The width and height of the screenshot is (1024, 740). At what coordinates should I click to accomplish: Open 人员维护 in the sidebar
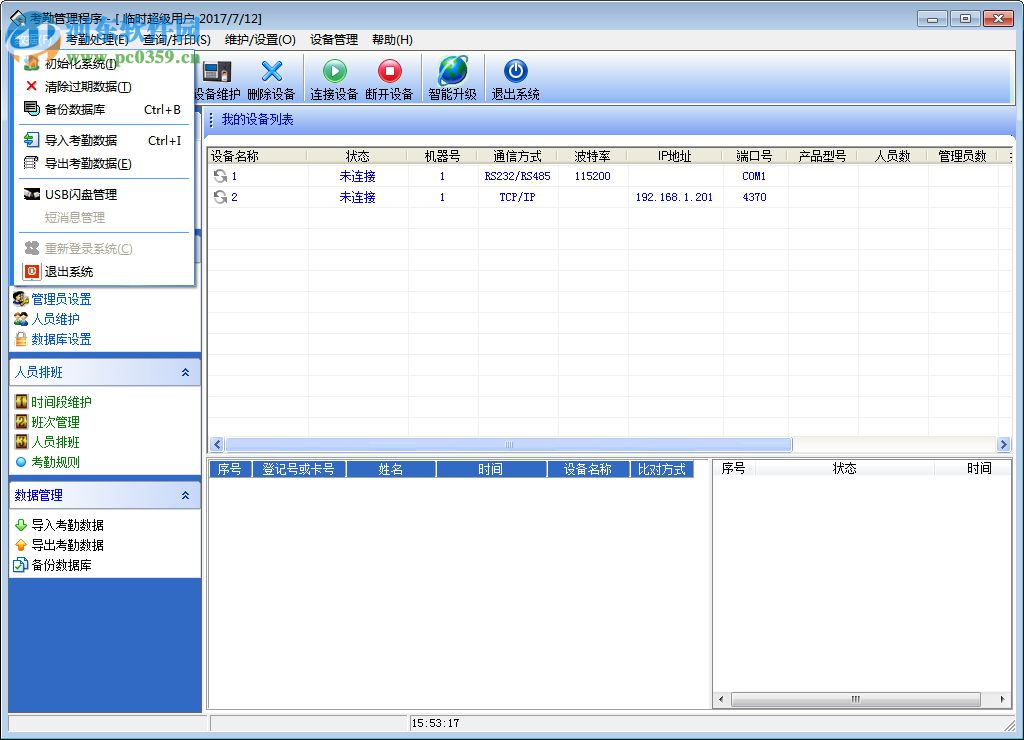[x=55, y=319]
